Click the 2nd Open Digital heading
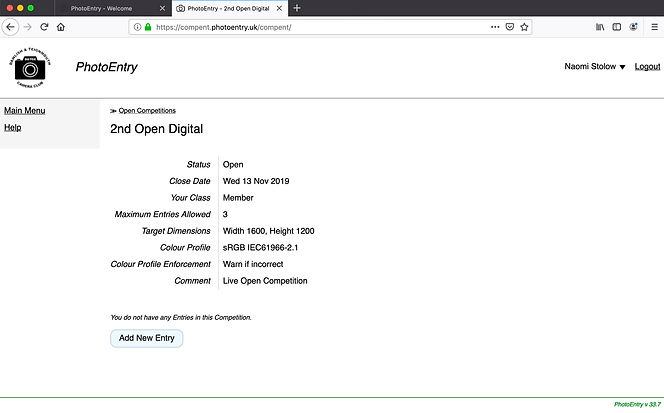 click(156, 129)
